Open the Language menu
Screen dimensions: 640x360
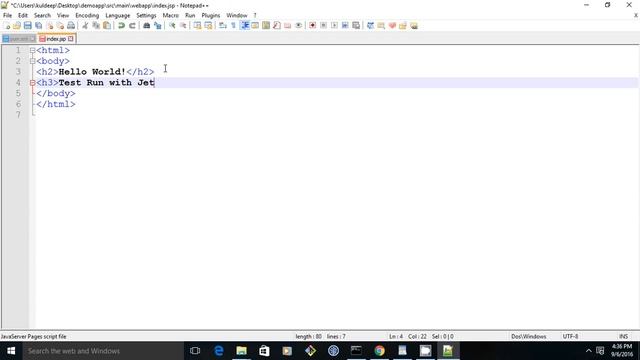coord(118,15)
